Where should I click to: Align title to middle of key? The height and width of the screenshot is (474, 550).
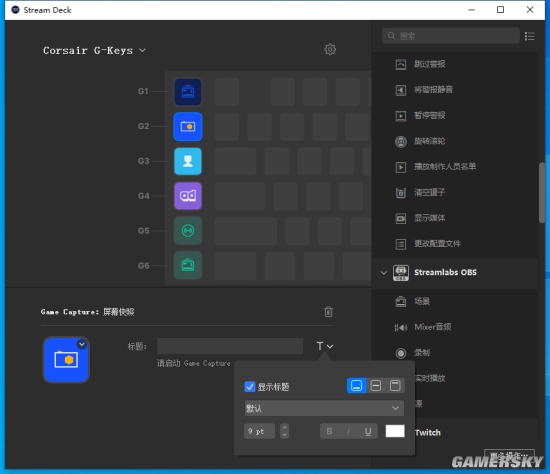click(376, 386)
